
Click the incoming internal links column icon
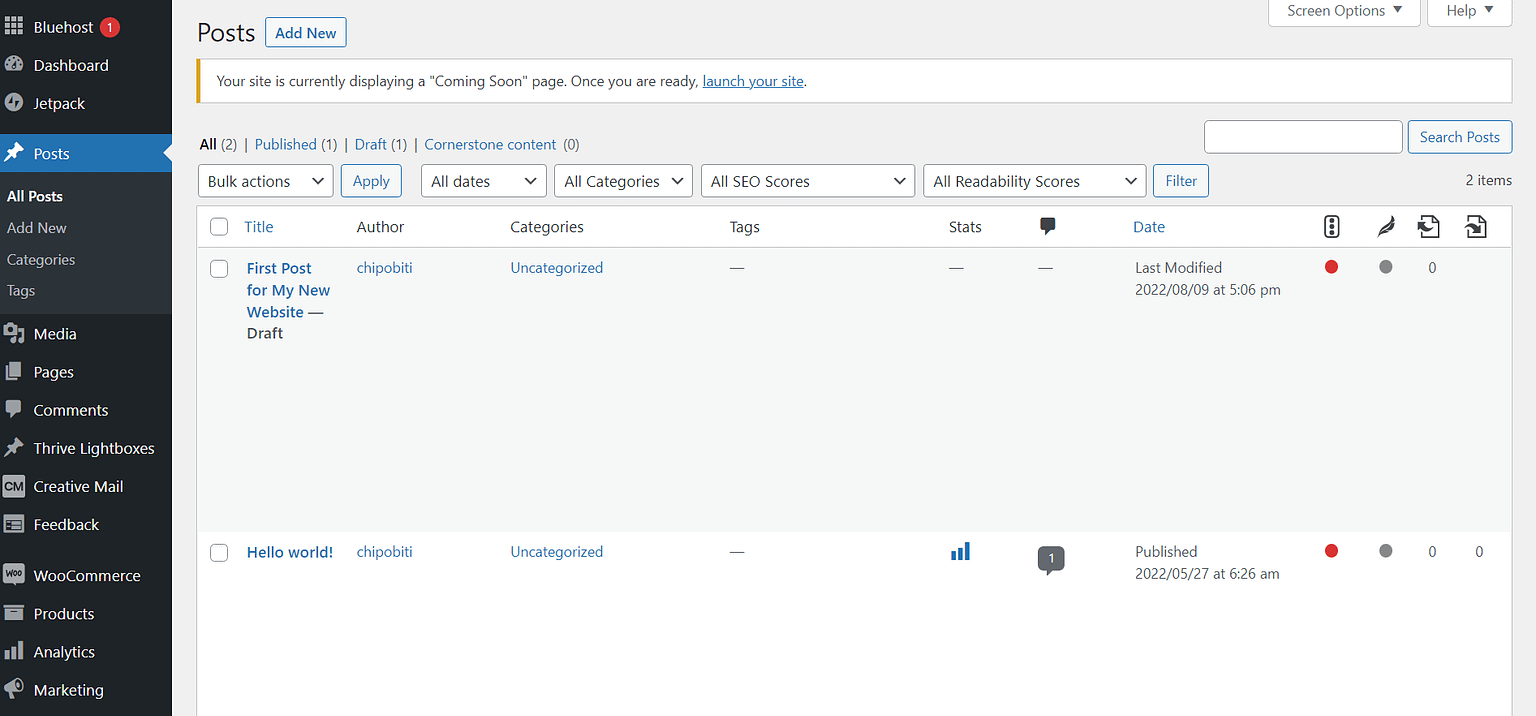[x=1429, y=226]
